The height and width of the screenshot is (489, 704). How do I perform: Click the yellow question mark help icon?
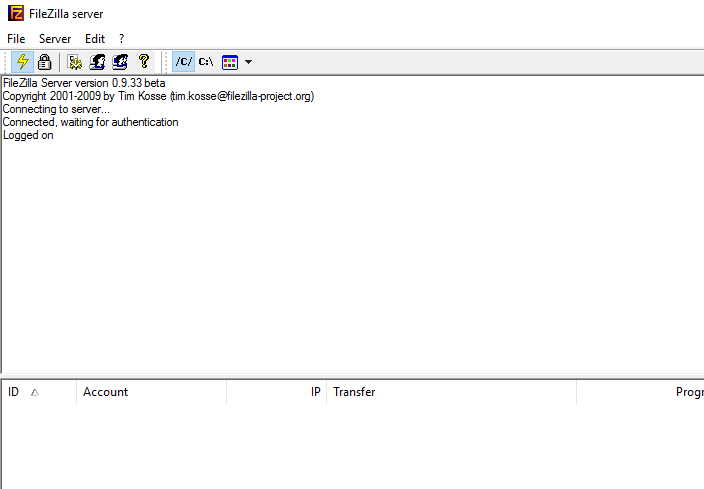[144, 62]
